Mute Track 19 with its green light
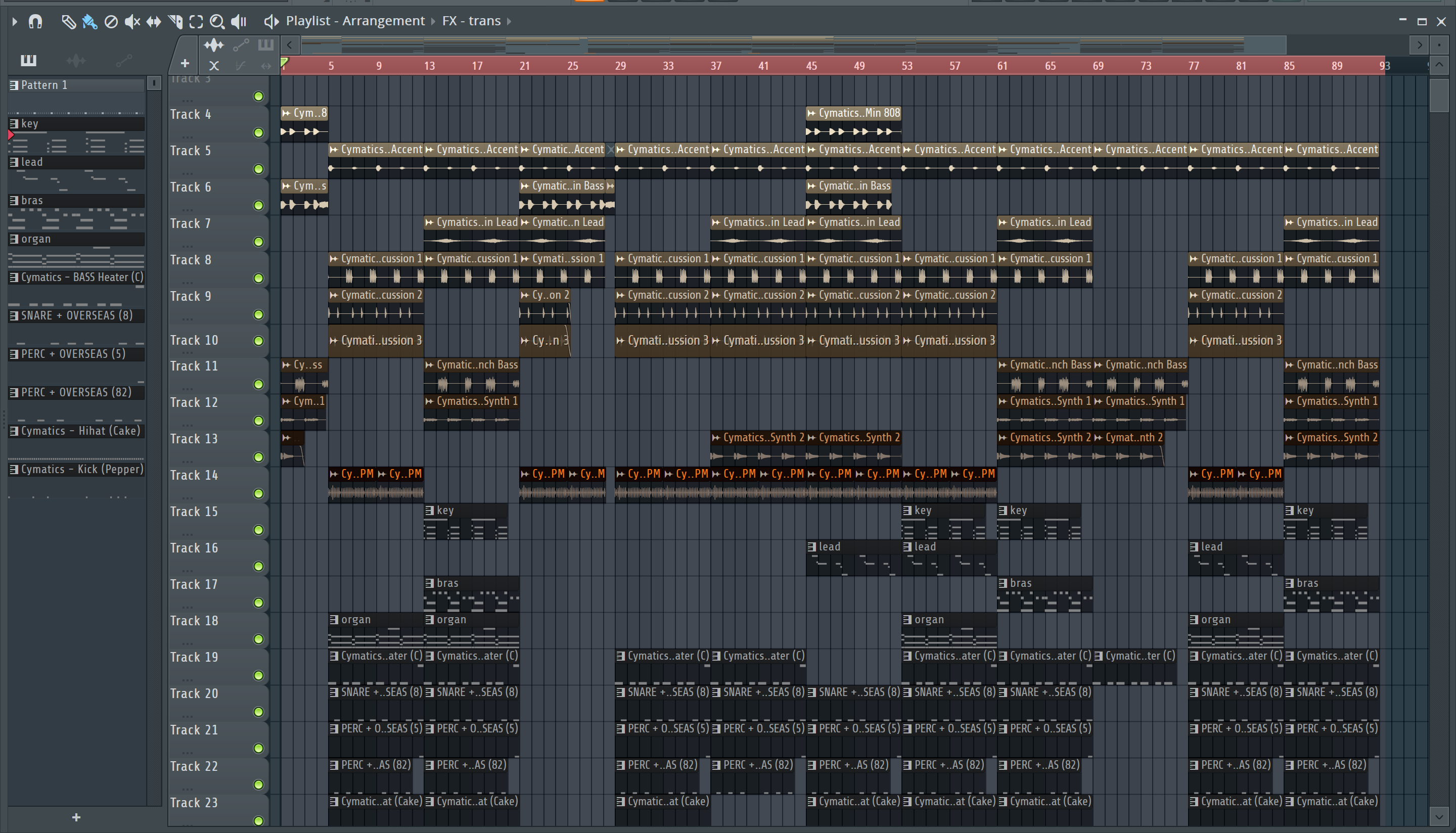1456x833 pixels. pyautogui.click(x=258, y=676)
